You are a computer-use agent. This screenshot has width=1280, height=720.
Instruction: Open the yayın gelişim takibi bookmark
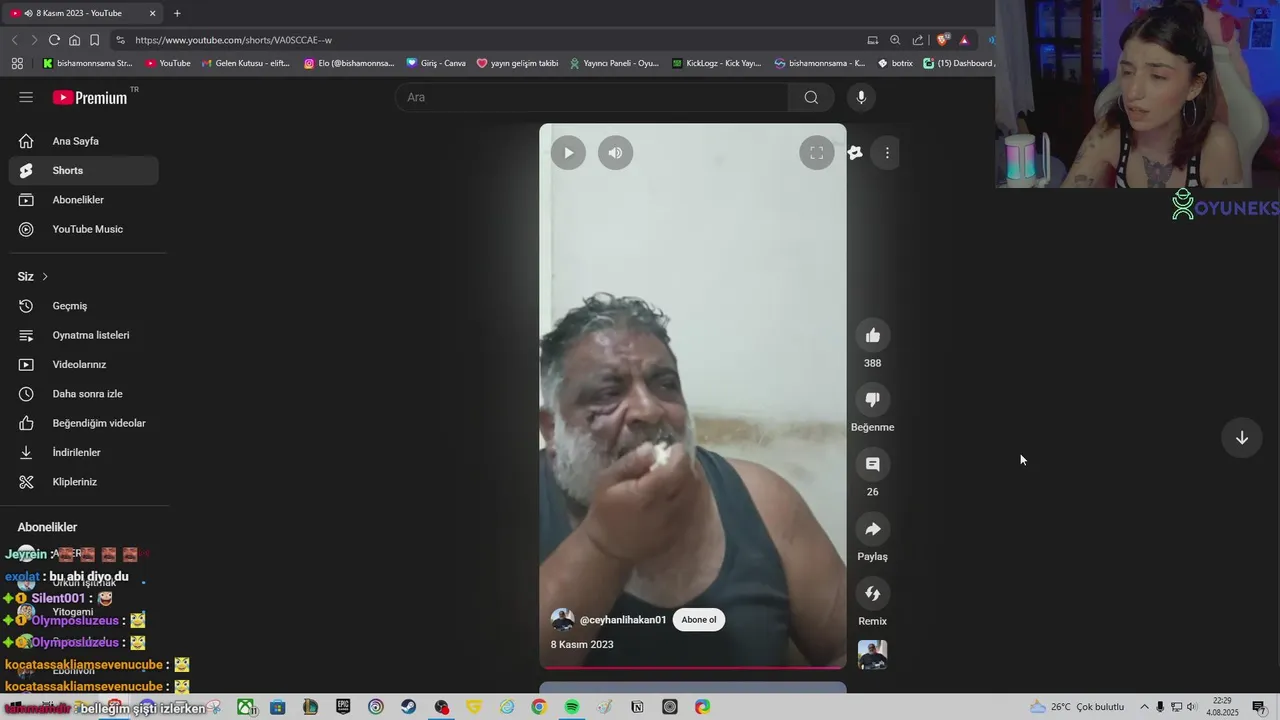click(x=517, y=63)
